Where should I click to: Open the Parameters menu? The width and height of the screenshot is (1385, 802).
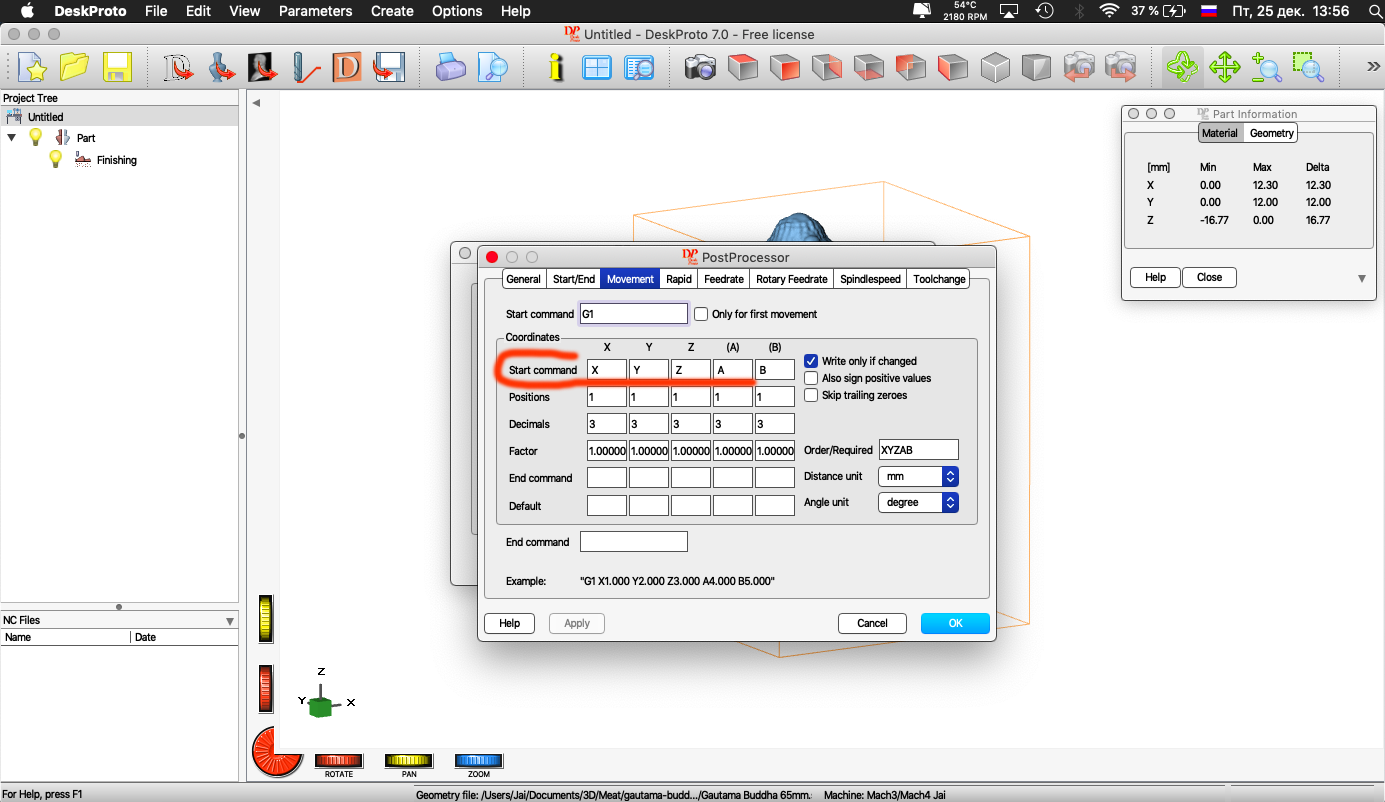(315, 11)
